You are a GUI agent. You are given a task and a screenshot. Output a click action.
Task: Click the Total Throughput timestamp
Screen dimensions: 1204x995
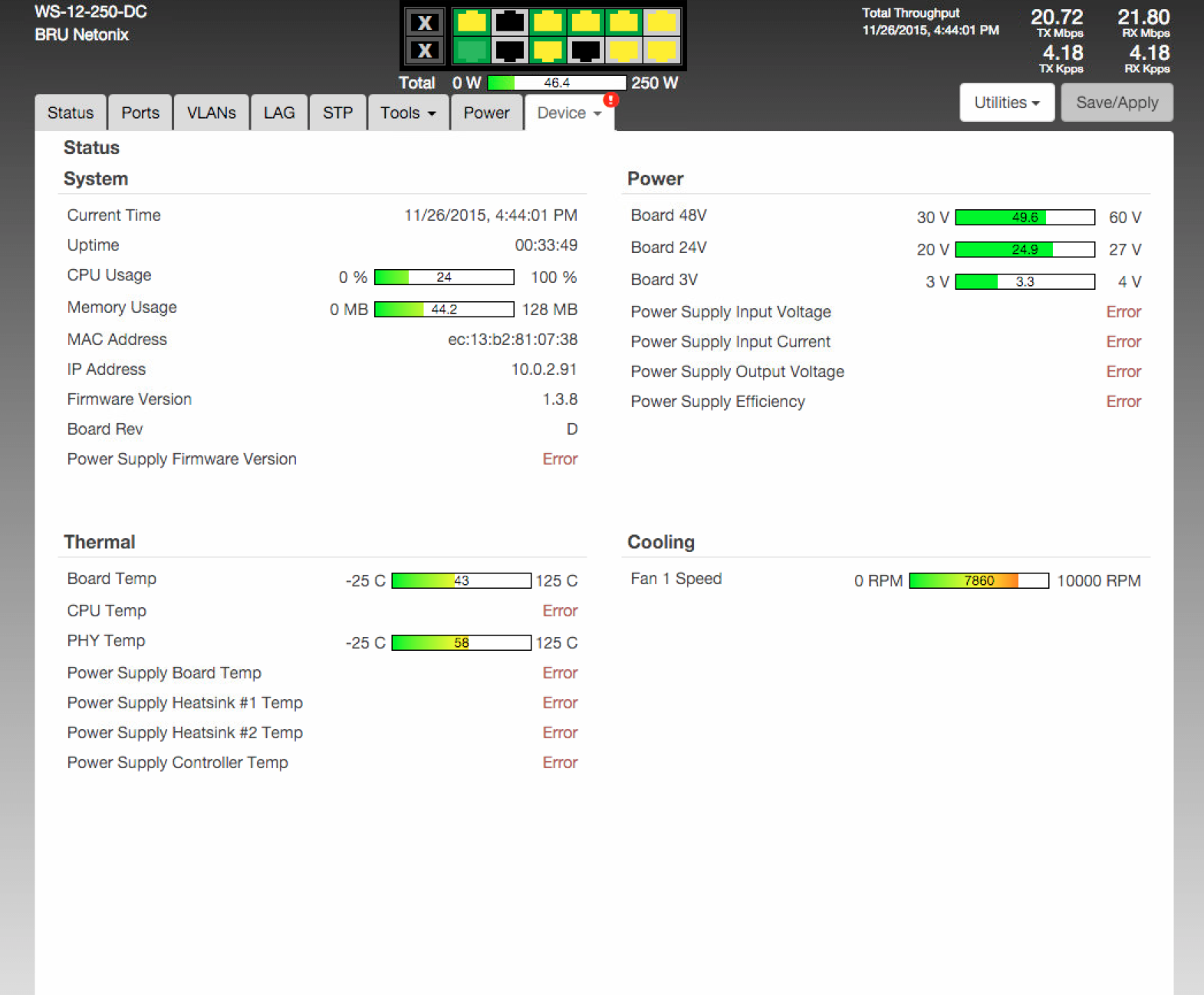[x=930, y=30]
